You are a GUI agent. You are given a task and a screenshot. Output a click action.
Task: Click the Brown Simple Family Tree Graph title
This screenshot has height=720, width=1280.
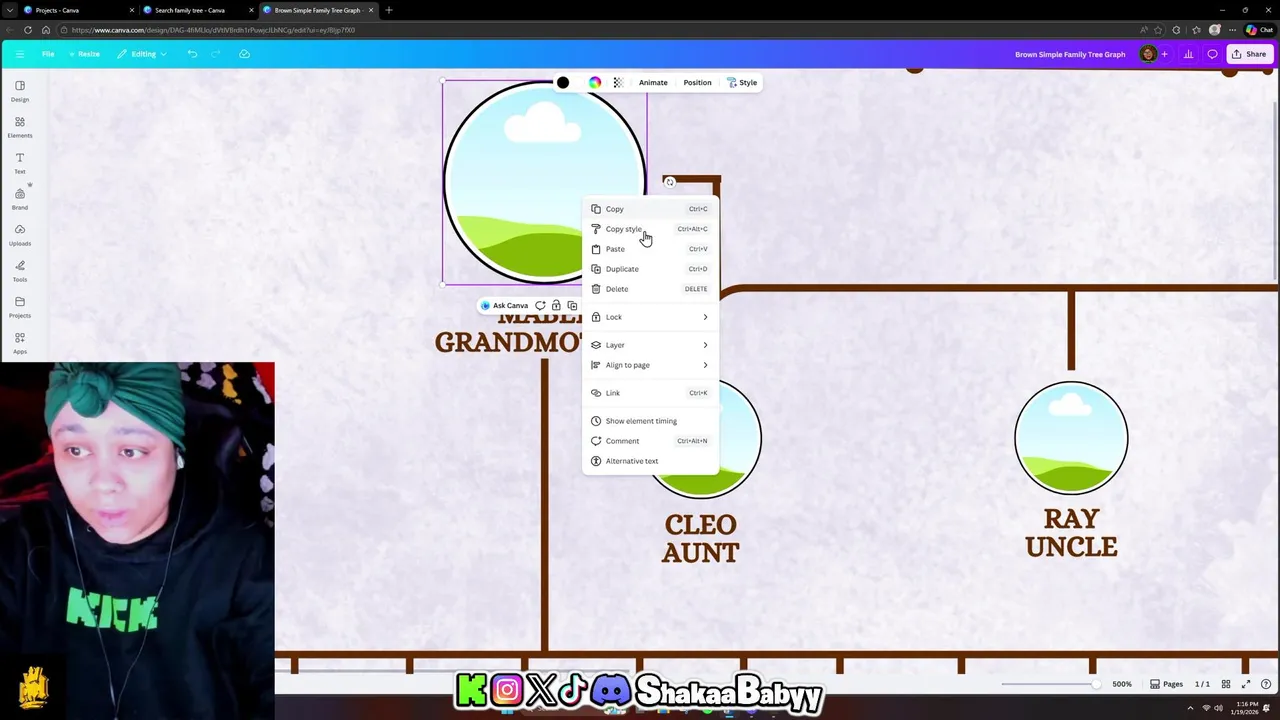click(x=1070, y=54)
